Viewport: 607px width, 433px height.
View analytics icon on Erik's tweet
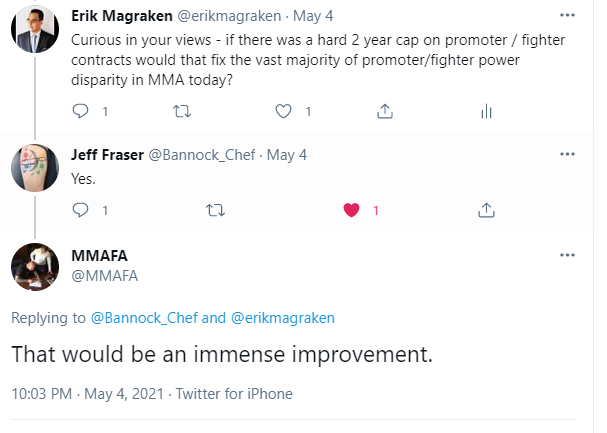point(486,112)
